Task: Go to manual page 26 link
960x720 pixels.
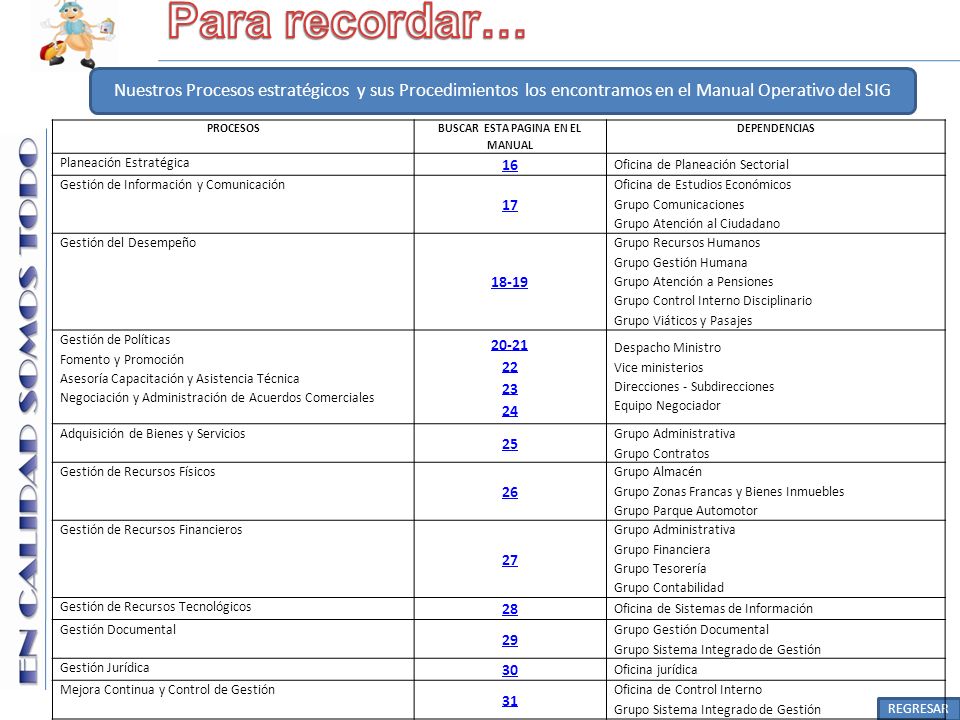Action: (x=509, y=492)
